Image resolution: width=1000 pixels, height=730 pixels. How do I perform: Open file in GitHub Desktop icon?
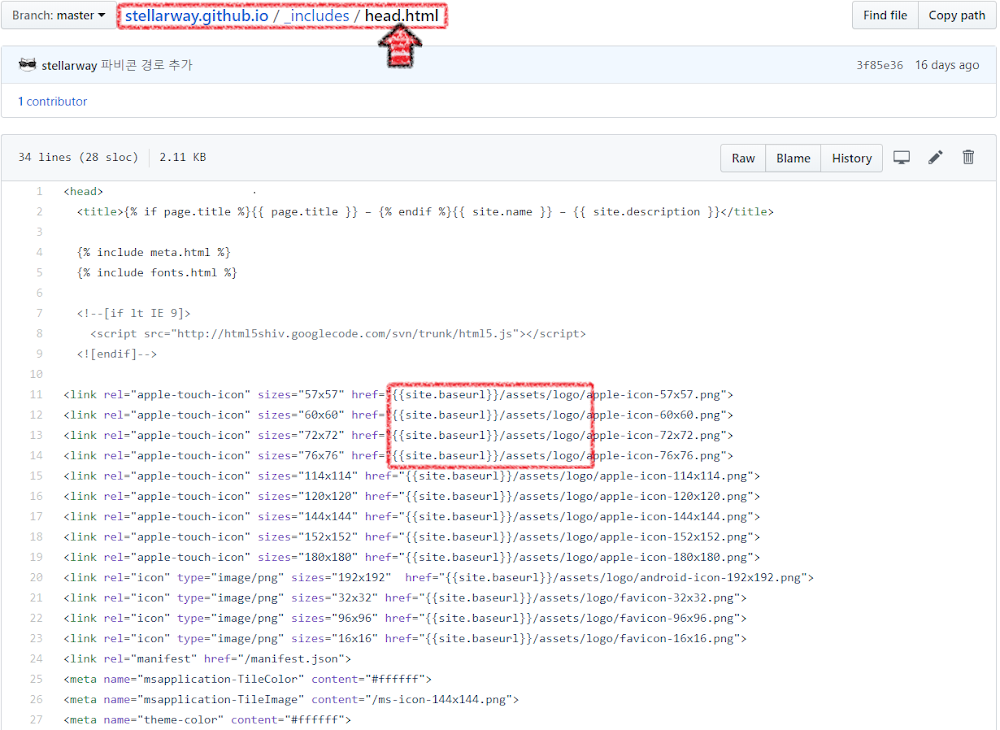point(901,157)
